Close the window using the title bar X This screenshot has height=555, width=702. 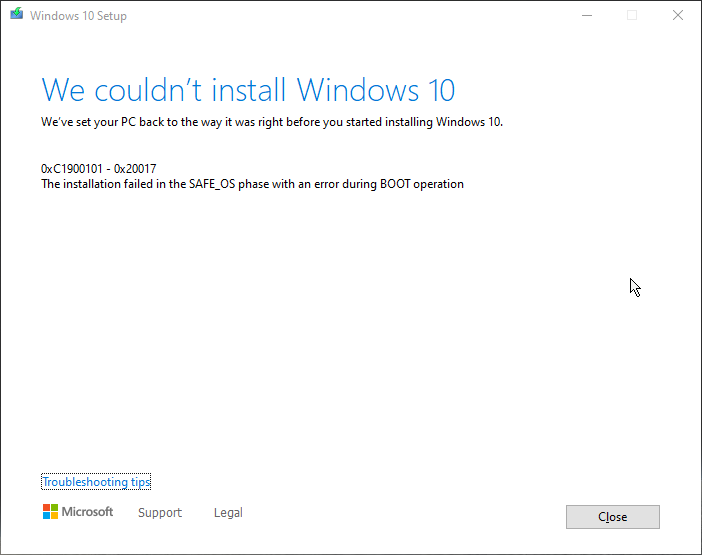tap(678, 15)
